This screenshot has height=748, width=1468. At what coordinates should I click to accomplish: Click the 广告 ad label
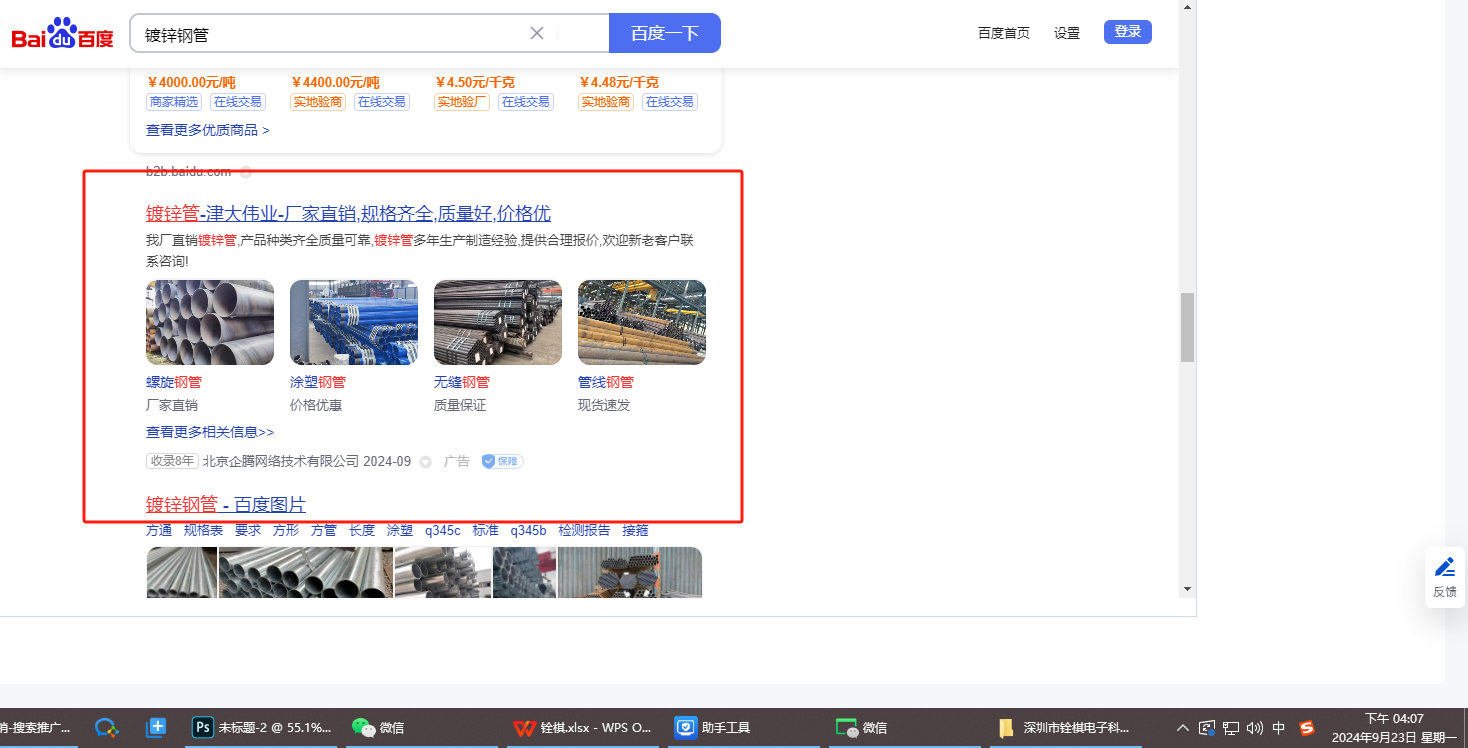[x=457, y=461]
